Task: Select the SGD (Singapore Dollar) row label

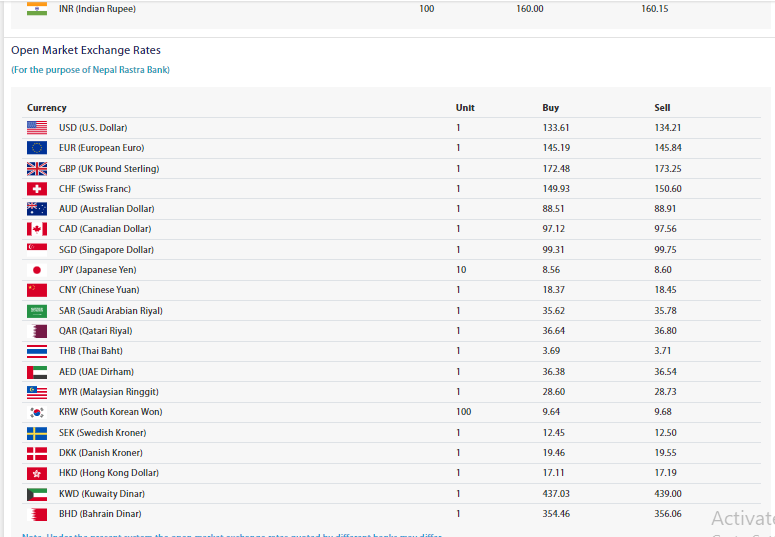Action: pos(106,250)
